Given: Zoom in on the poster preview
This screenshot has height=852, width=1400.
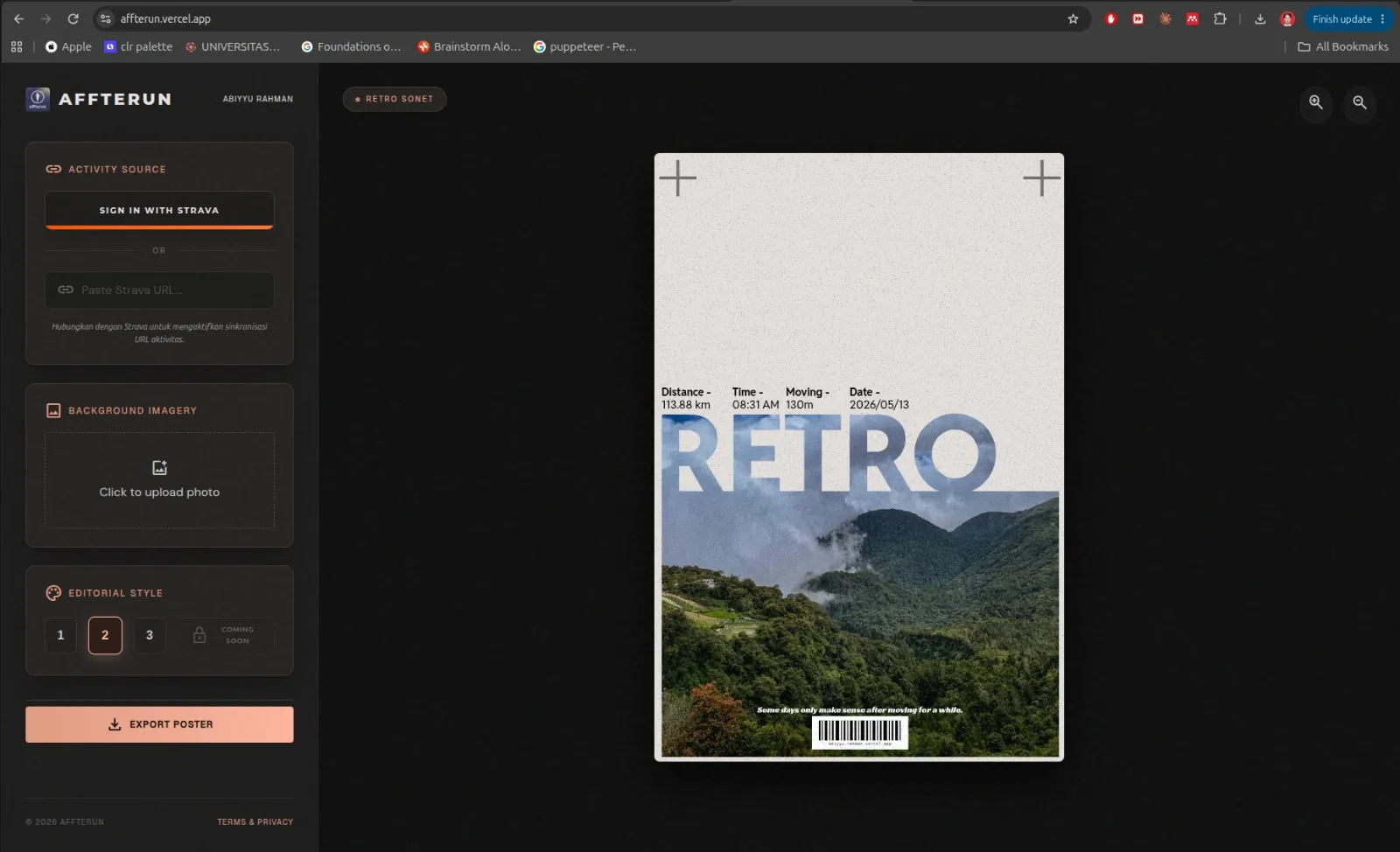Looking at the screenshot, I should (x=1315, y=102).
